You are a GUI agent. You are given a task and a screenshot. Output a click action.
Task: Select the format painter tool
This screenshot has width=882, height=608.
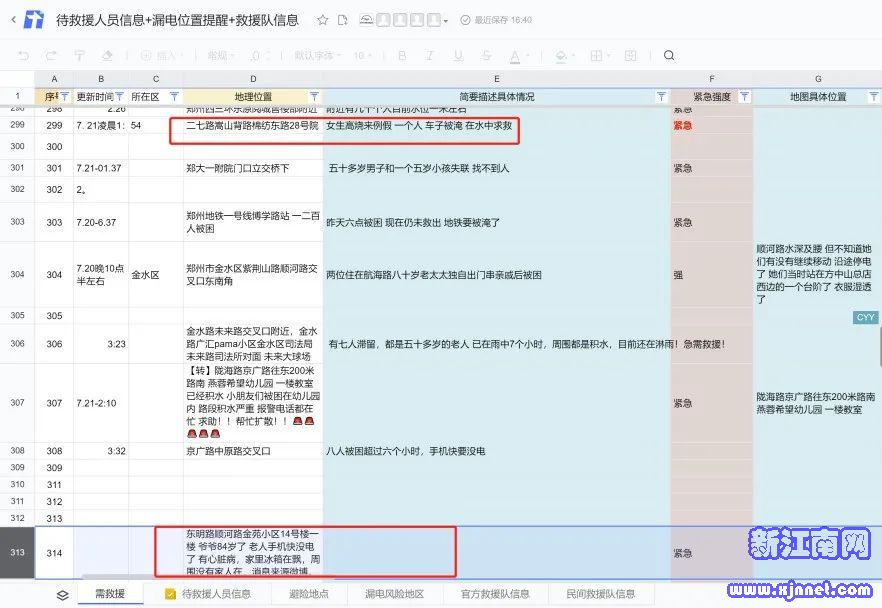coord(79,55)
